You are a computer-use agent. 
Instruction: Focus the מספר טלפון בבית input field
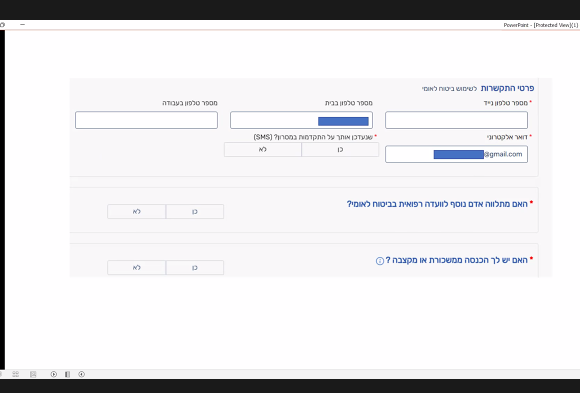[x=301, y=120]
